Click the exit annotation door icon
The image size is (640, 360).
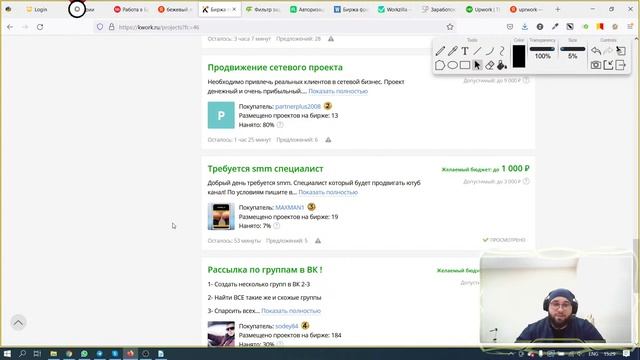(x=621, y=65)
